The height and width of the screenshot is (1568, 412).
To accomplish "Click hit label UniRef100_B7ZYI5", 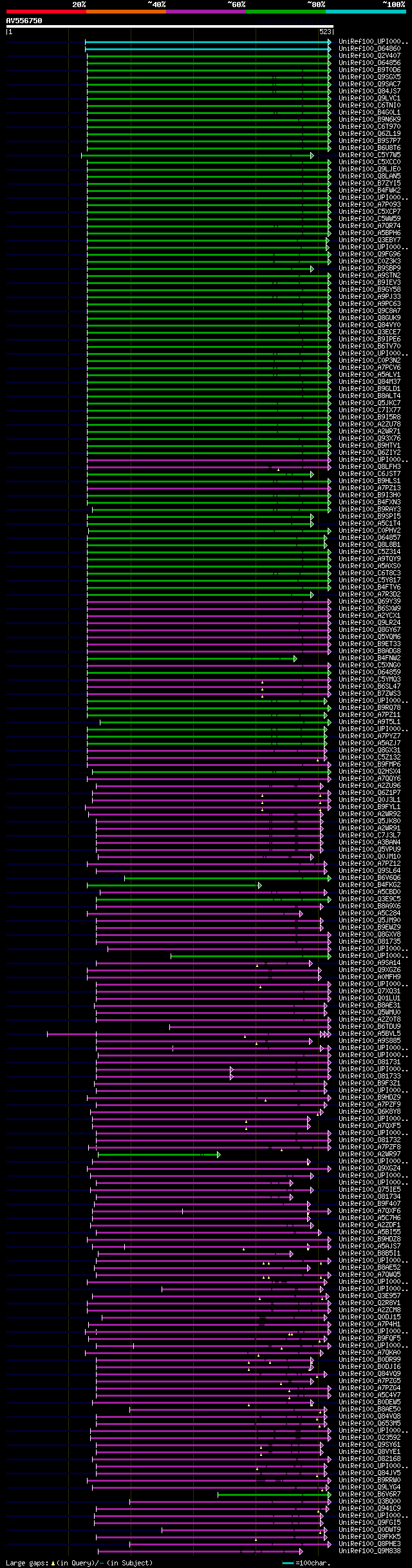I will coord(370,183).
